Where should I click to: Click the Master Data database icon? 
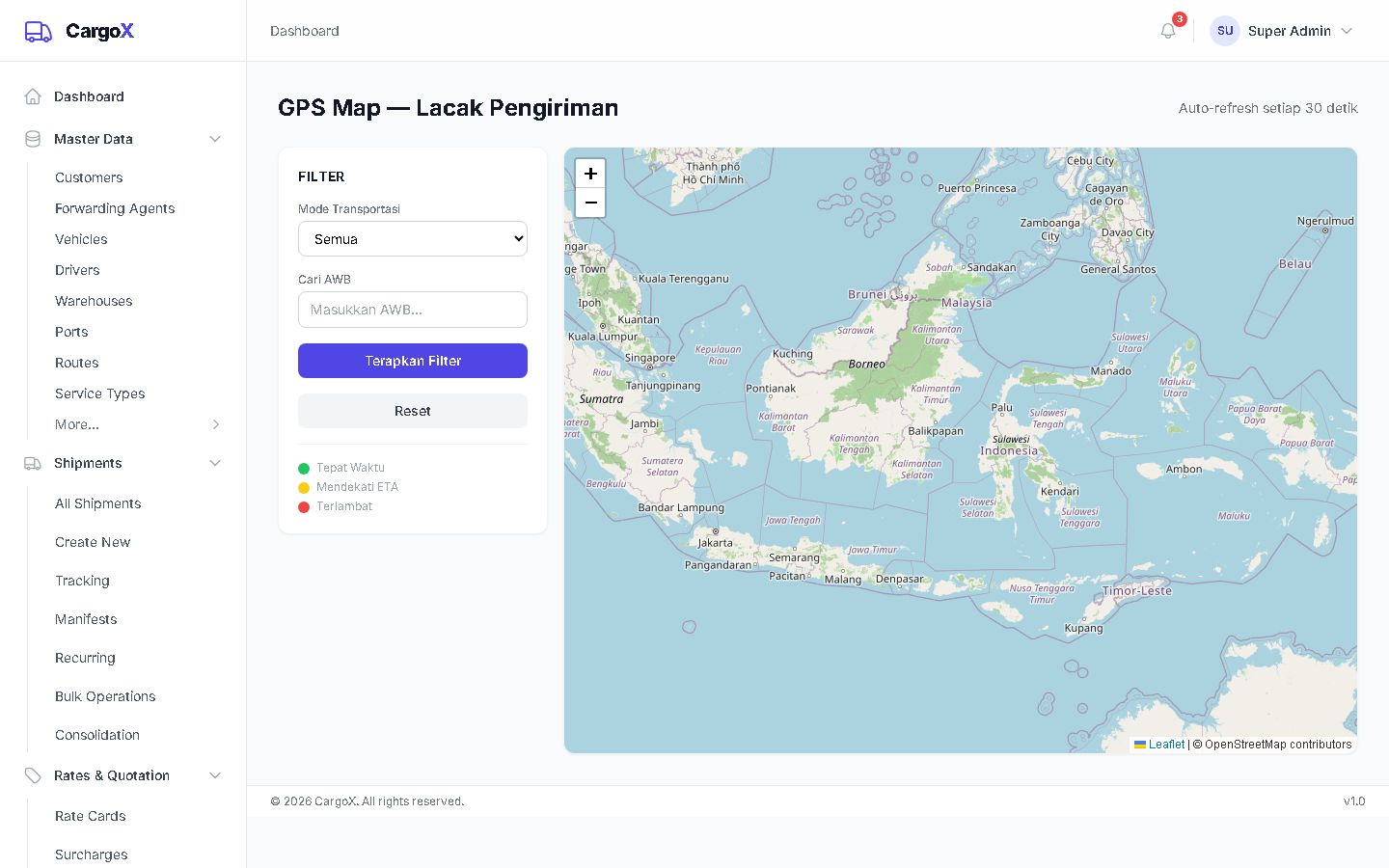33,139
